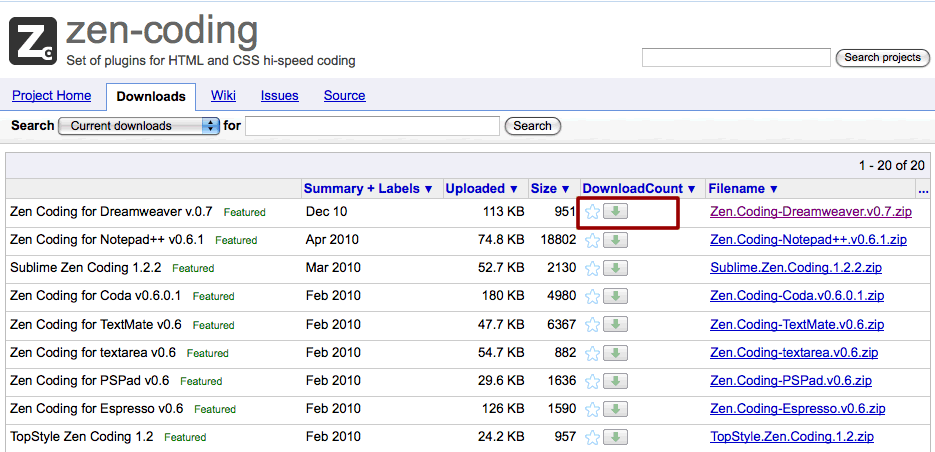935x452 pixels.
Task: Go to the Project Home tab
Action: pyautogui.click(x=52, y=95)
